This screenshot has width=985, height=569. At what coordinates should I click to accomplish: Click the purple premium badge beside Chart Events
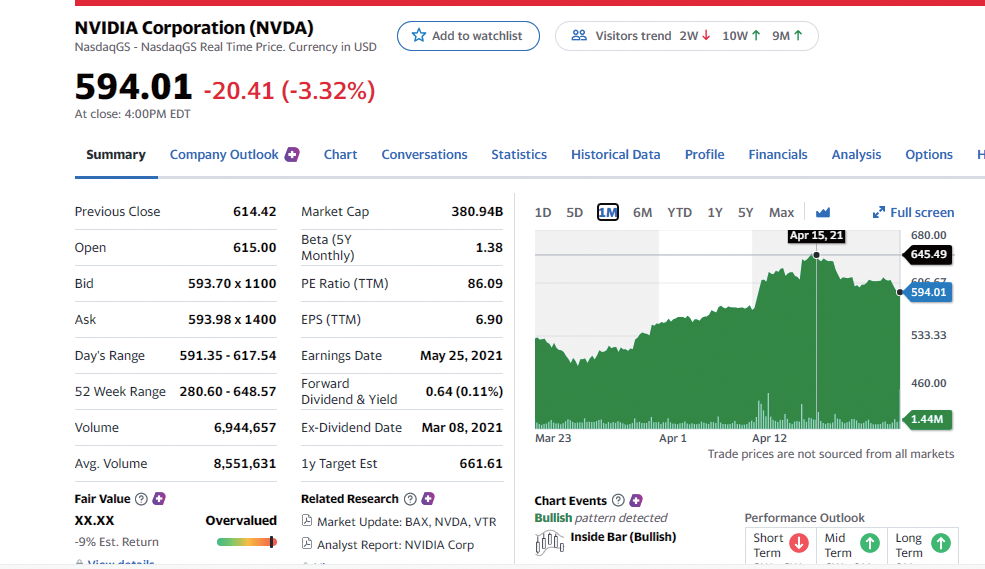click(x=636, y=501)
